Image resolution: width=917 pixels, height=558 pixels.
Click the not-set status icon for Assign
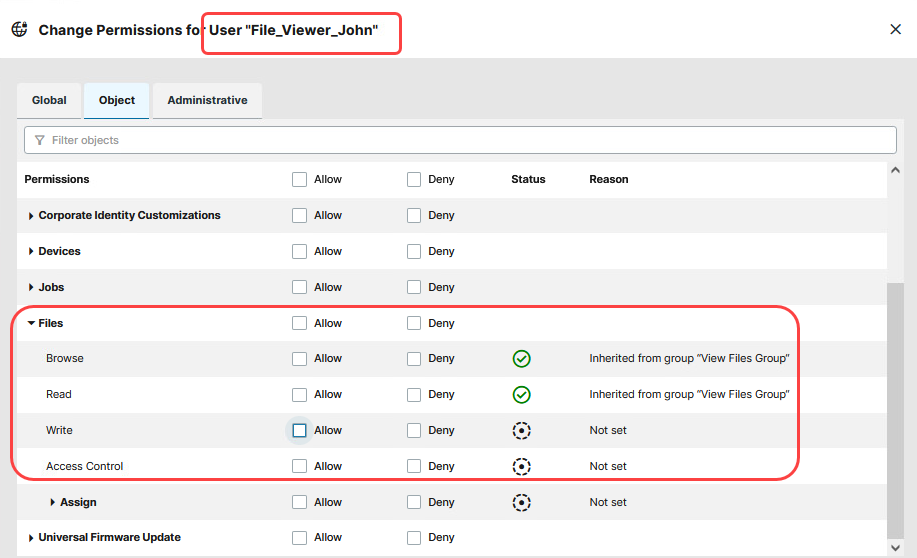coord(521,503)
